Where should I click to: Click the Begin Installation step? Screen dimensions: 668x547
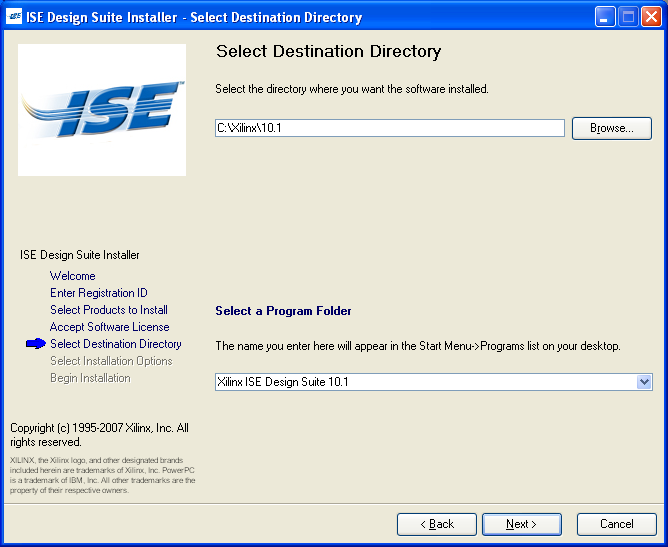pos(90,378)
